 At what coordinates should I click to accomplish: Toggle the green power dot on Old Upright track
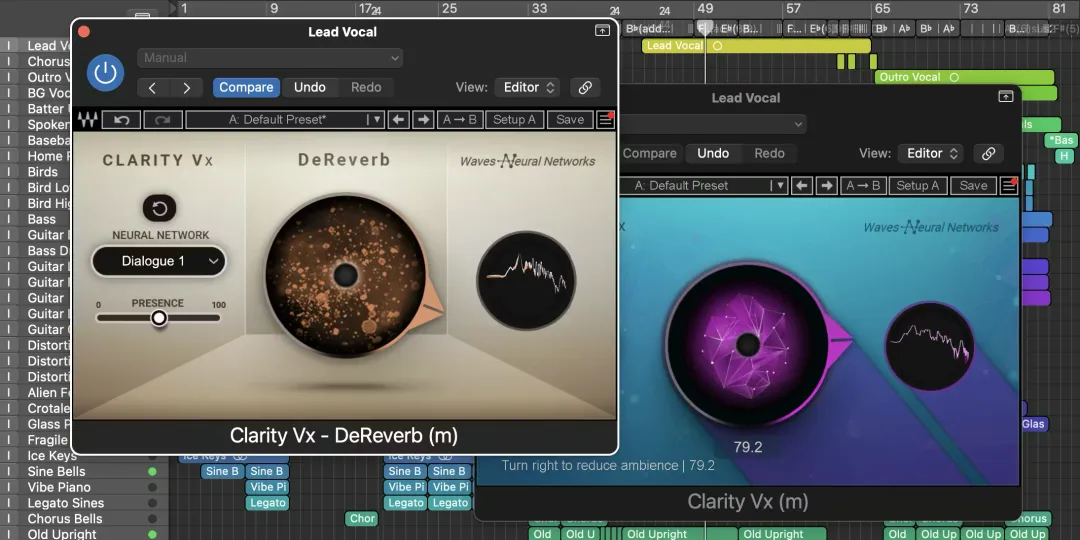click(x=152, y=534)
